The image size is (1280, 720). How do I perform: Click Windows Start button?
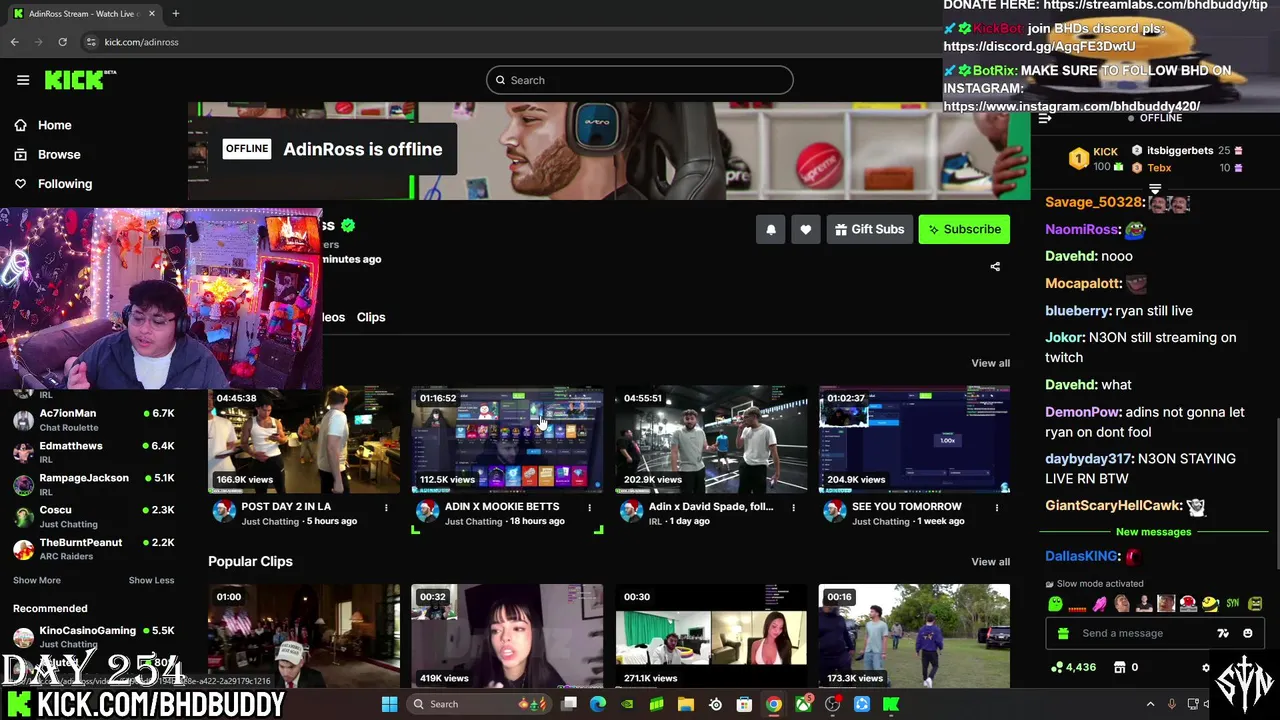tap(389, 704)
